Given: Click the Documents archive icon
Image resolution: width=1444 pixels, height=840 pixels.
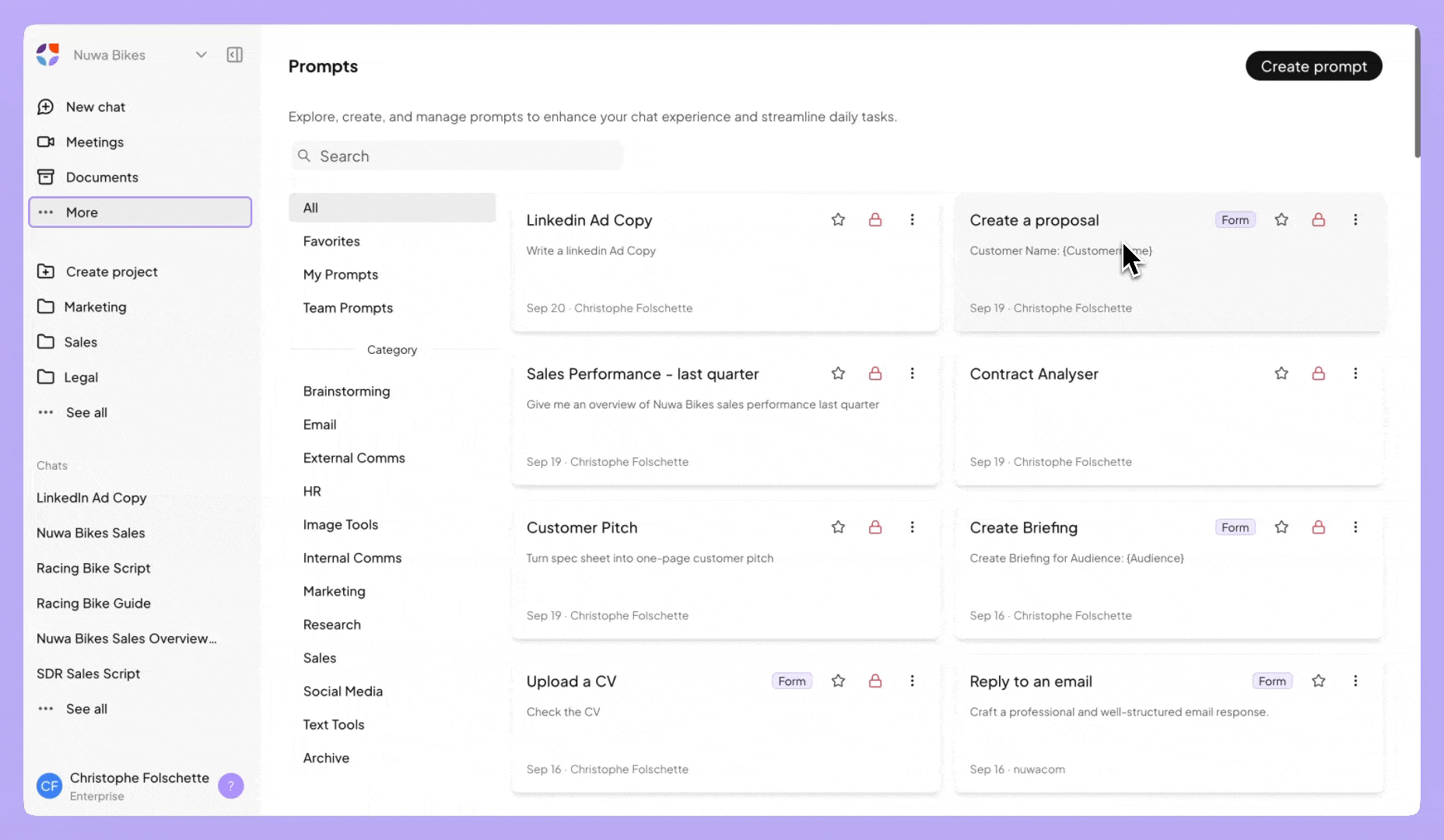Looking at the screenshot, I should (46, 177).
